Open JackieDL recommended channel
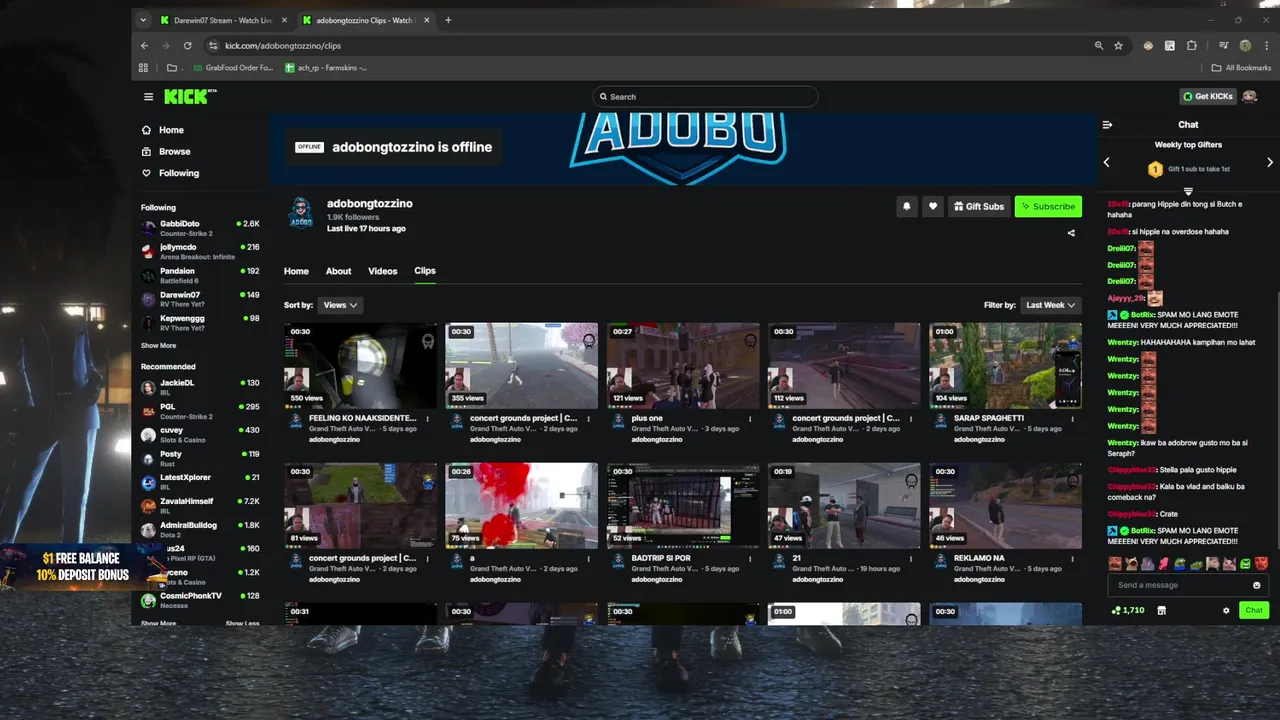The width and height of the screenshot is (1280, 720). click(200, 386)
